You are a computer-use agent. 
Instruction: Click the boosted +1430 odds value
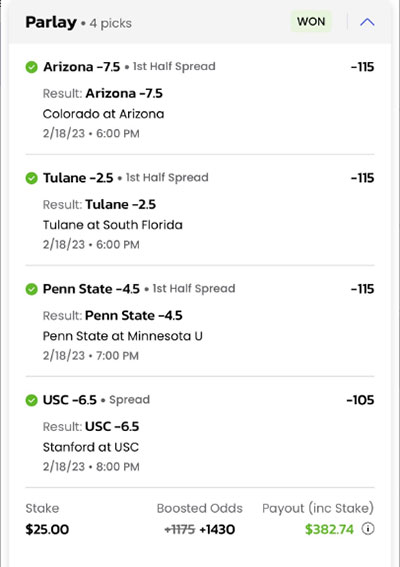[x=217, y=529]
